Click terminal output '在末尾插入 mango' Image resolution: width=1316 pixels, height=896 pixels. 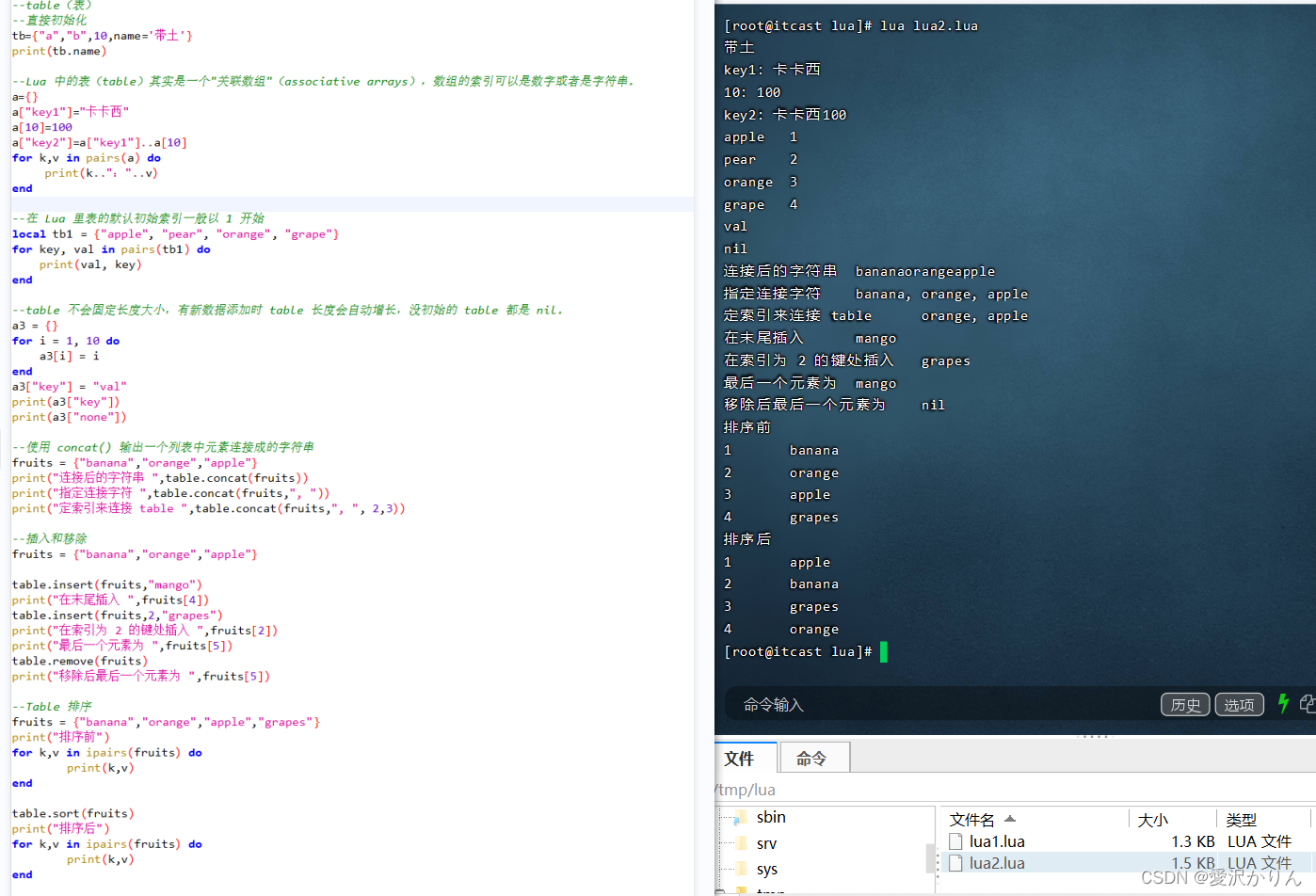(x=810, y=338)
